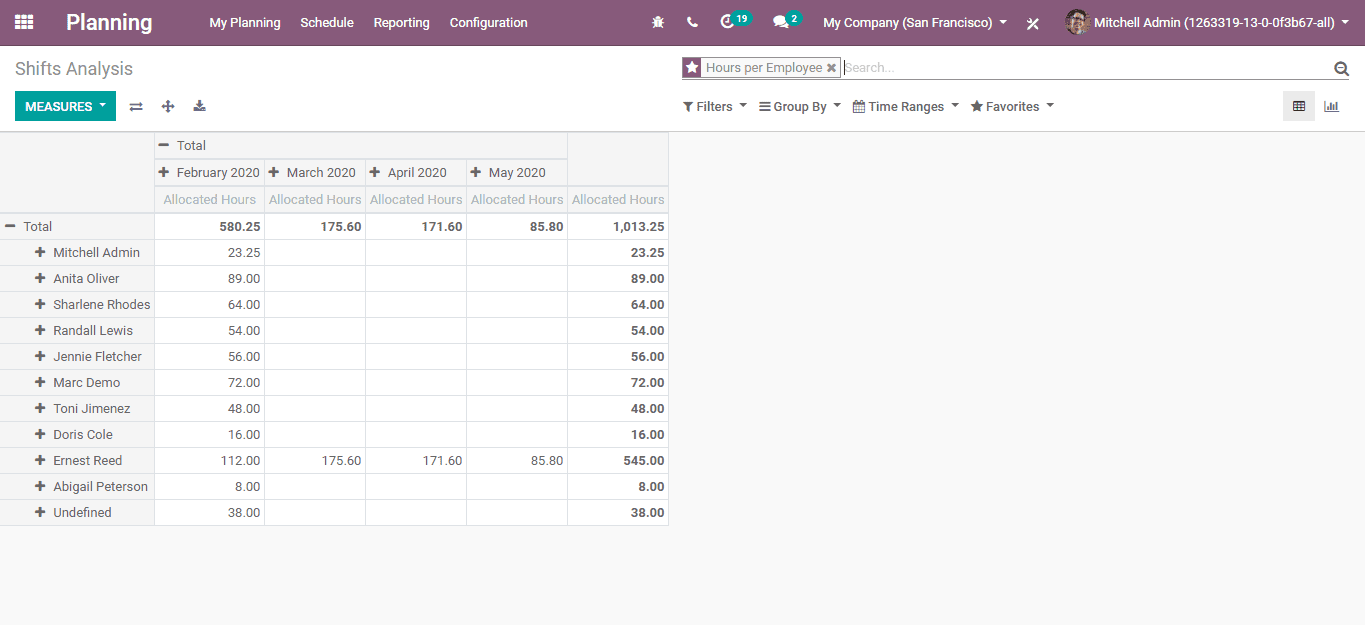Viewport: 1365px width, 625px height.
Task: Open the Favorites dropdown
Action: click(1012, 106)
